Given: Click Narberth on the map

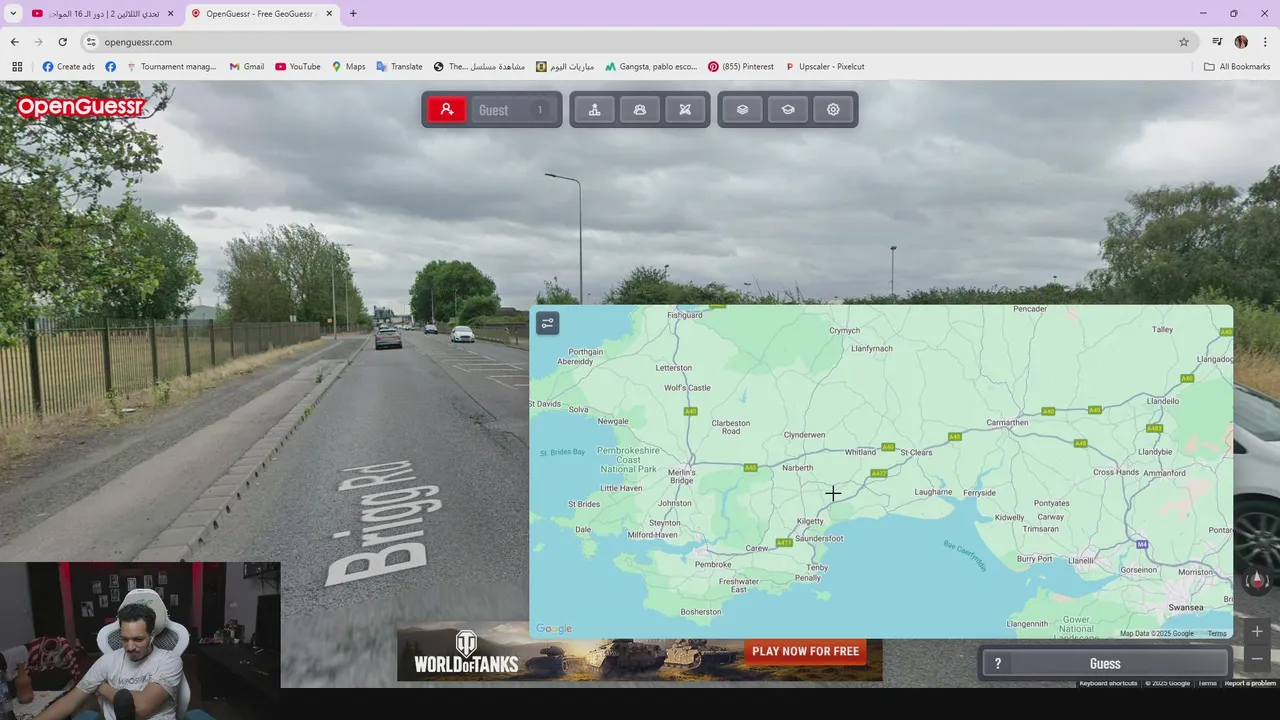Looking at the screenshot, I should [798, 467].
